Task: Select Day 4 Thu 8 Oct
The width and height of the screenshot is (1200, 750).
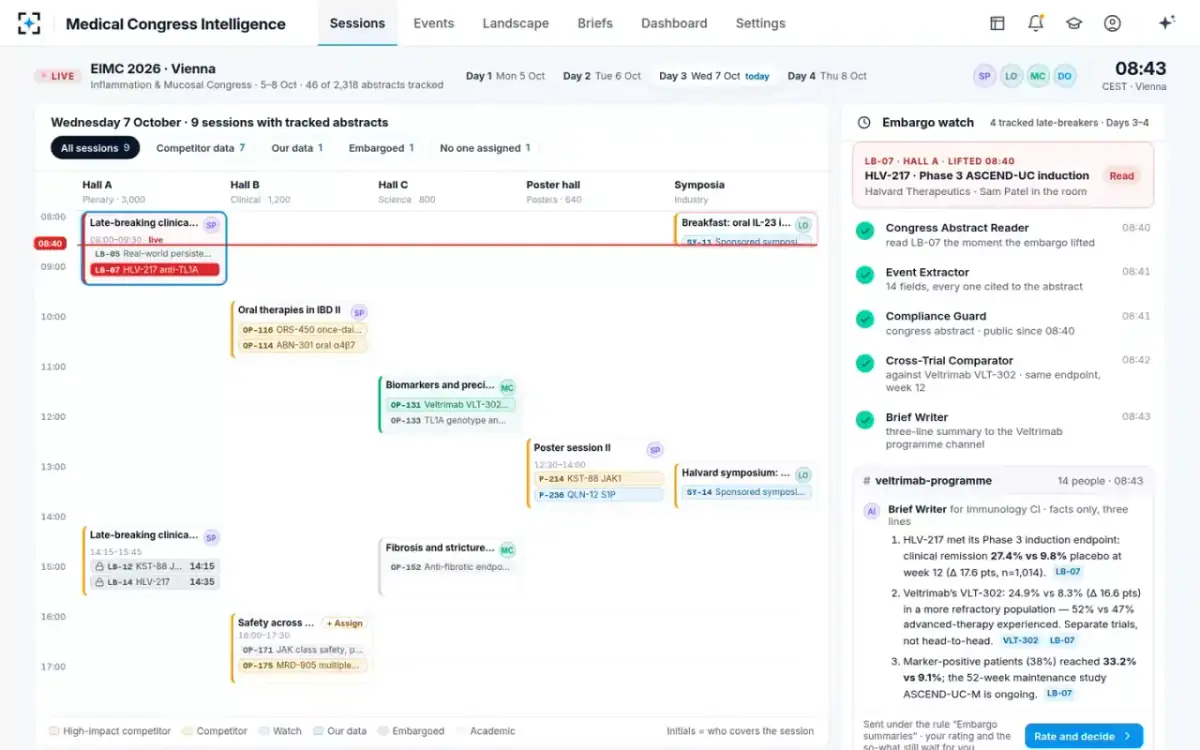Action: click(x=827, y=76)
